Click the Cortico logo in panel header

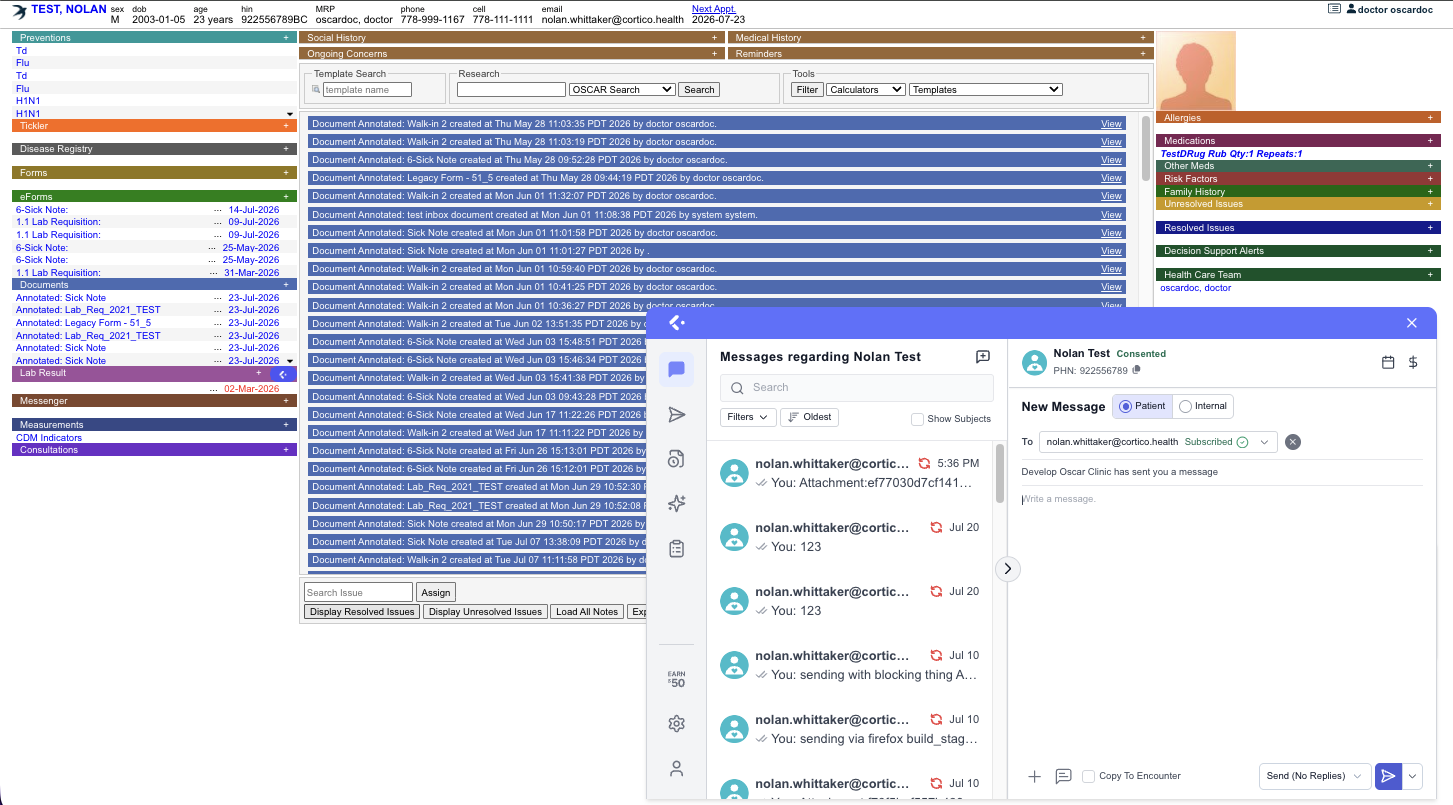(676, 323)
